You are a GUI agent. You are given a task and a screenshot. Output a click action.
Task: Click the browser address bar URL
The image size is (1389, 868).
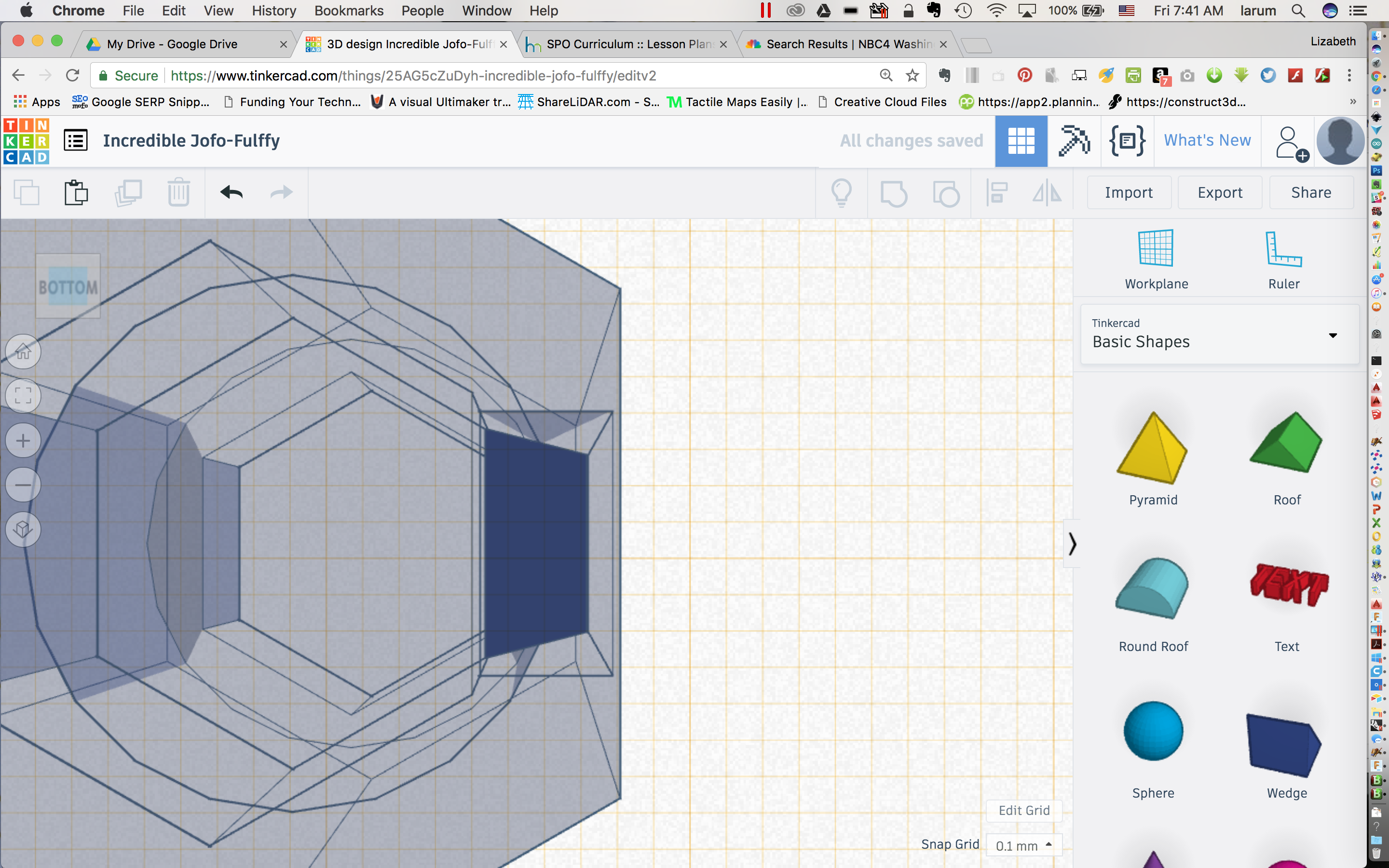coord(413,76)
